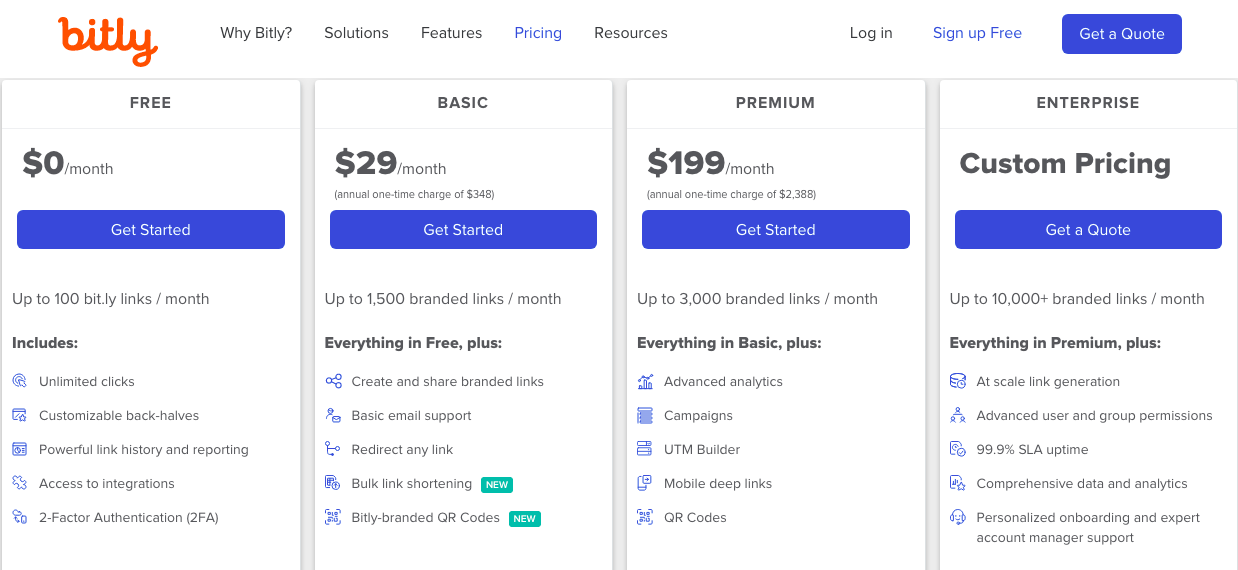Click 'Redirect any link' feature text
Viewport: 1238px width, 570px height.
402,449
